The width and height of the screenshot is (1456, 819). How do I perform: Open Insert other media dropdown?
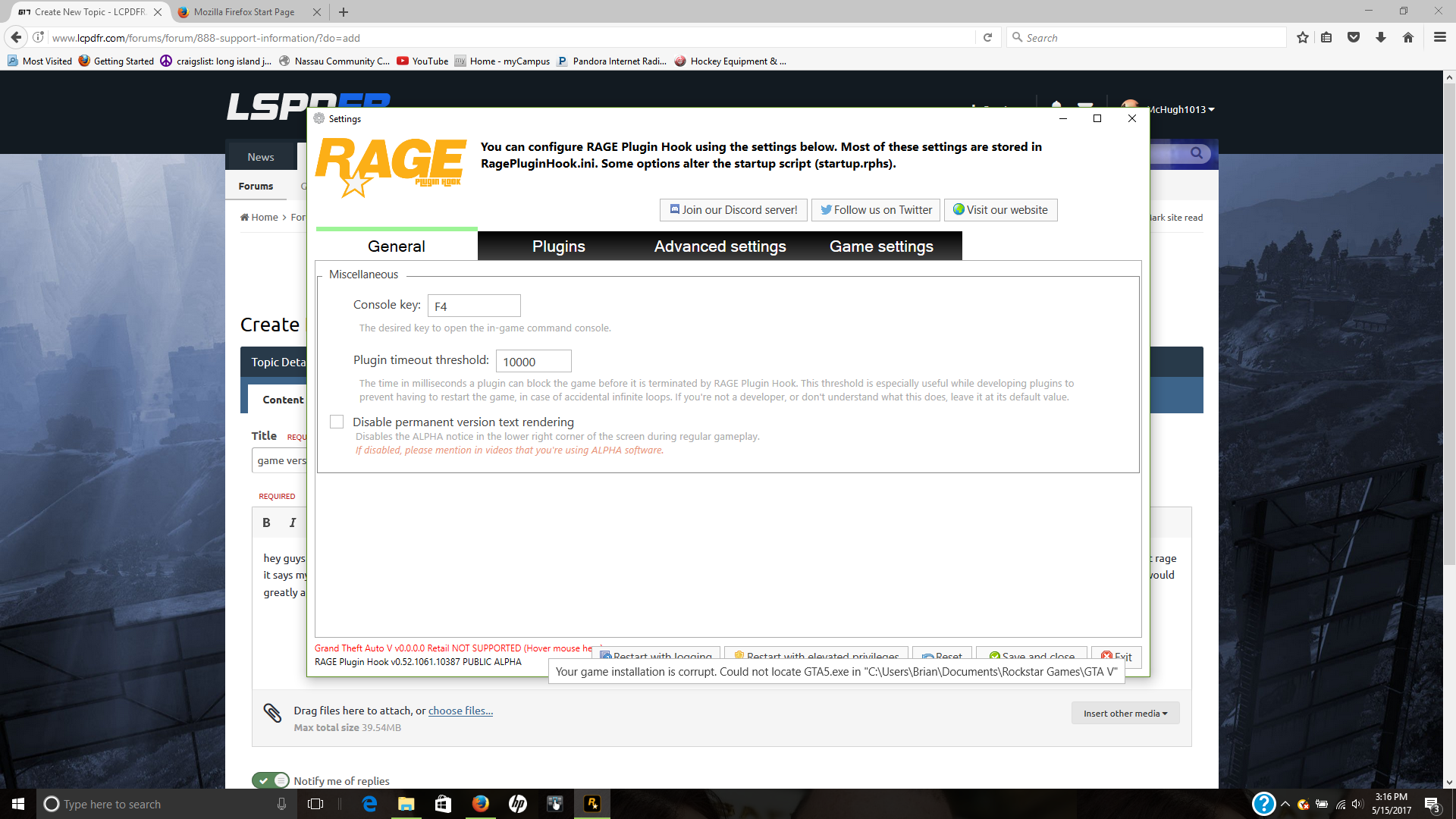(1125, 713)
